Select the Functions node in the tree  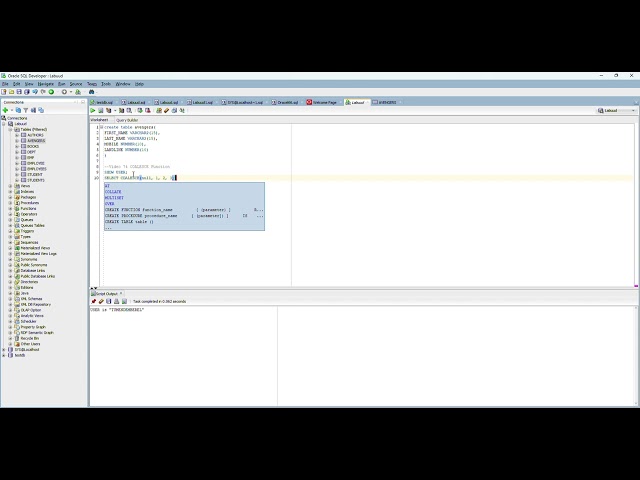coord(29,209)
